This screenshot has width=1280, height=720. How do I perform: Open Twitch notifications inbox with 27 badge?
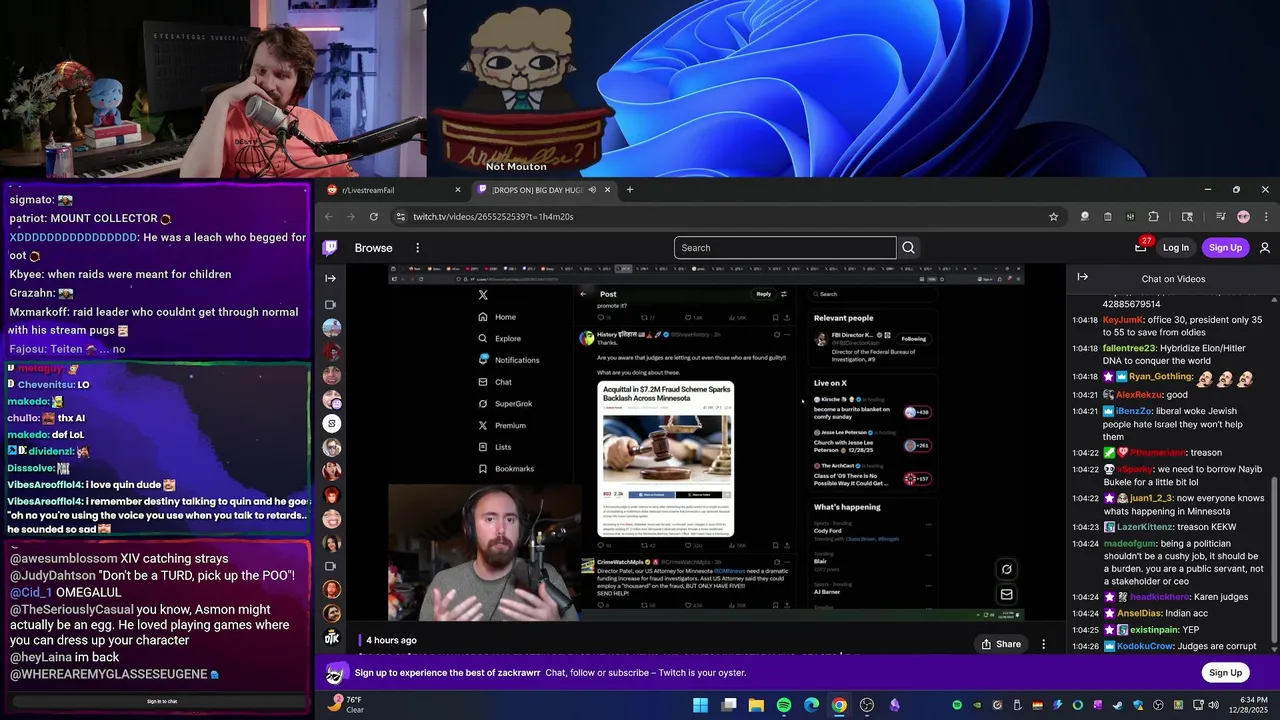tap(1141, 247)
